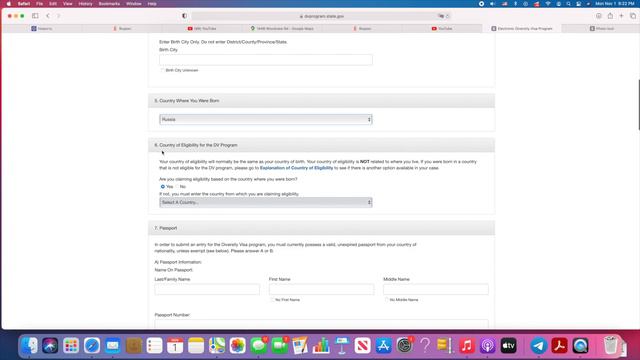Toggle Safari sidebar button
The image size is (640, 360).
[35, 16]
